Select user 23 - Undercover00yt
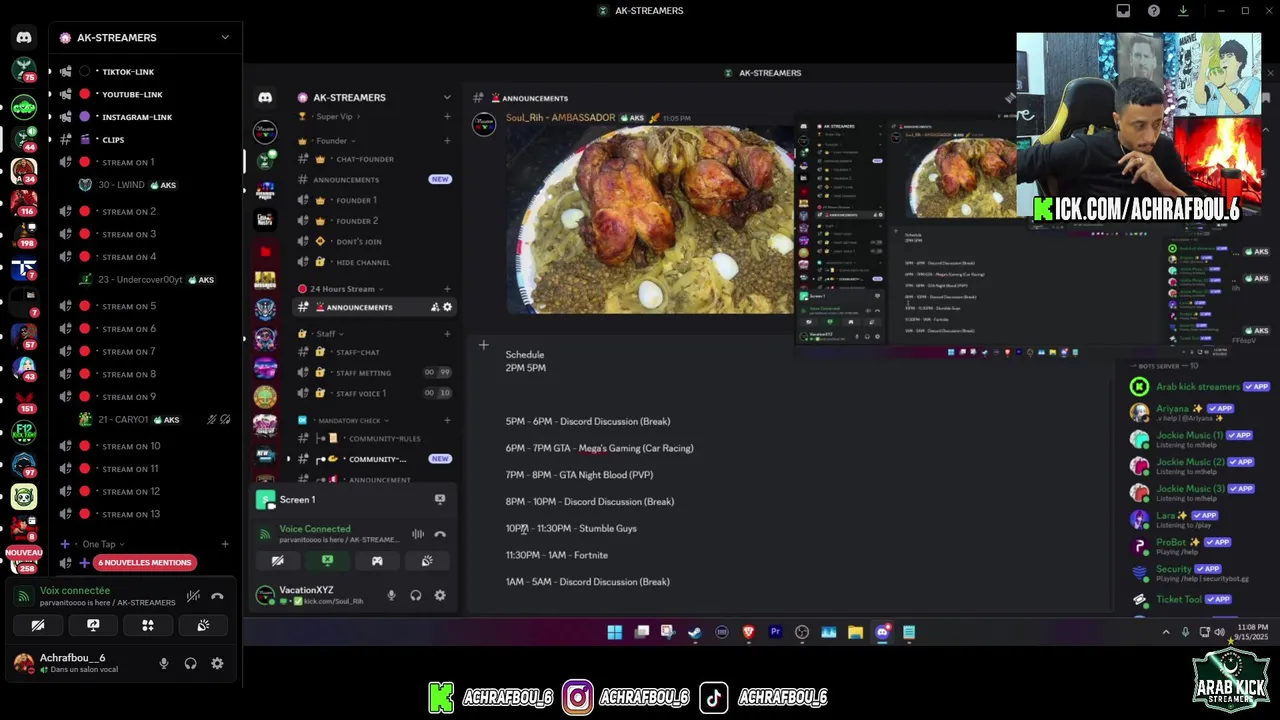 pyautogui.click(x=145, y=280)
